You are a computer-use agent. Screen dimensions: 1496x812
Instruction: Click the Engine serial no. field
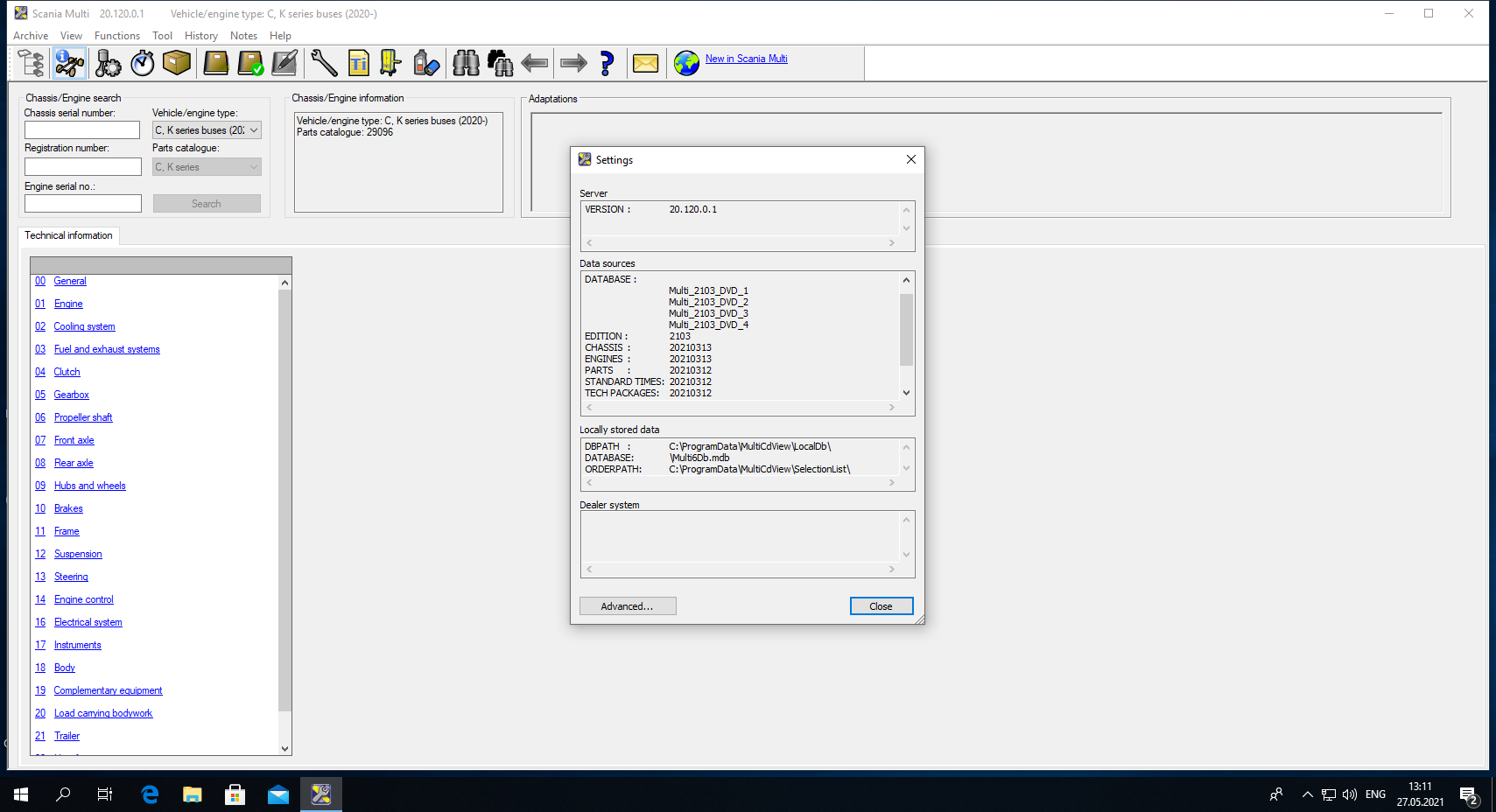82,203
